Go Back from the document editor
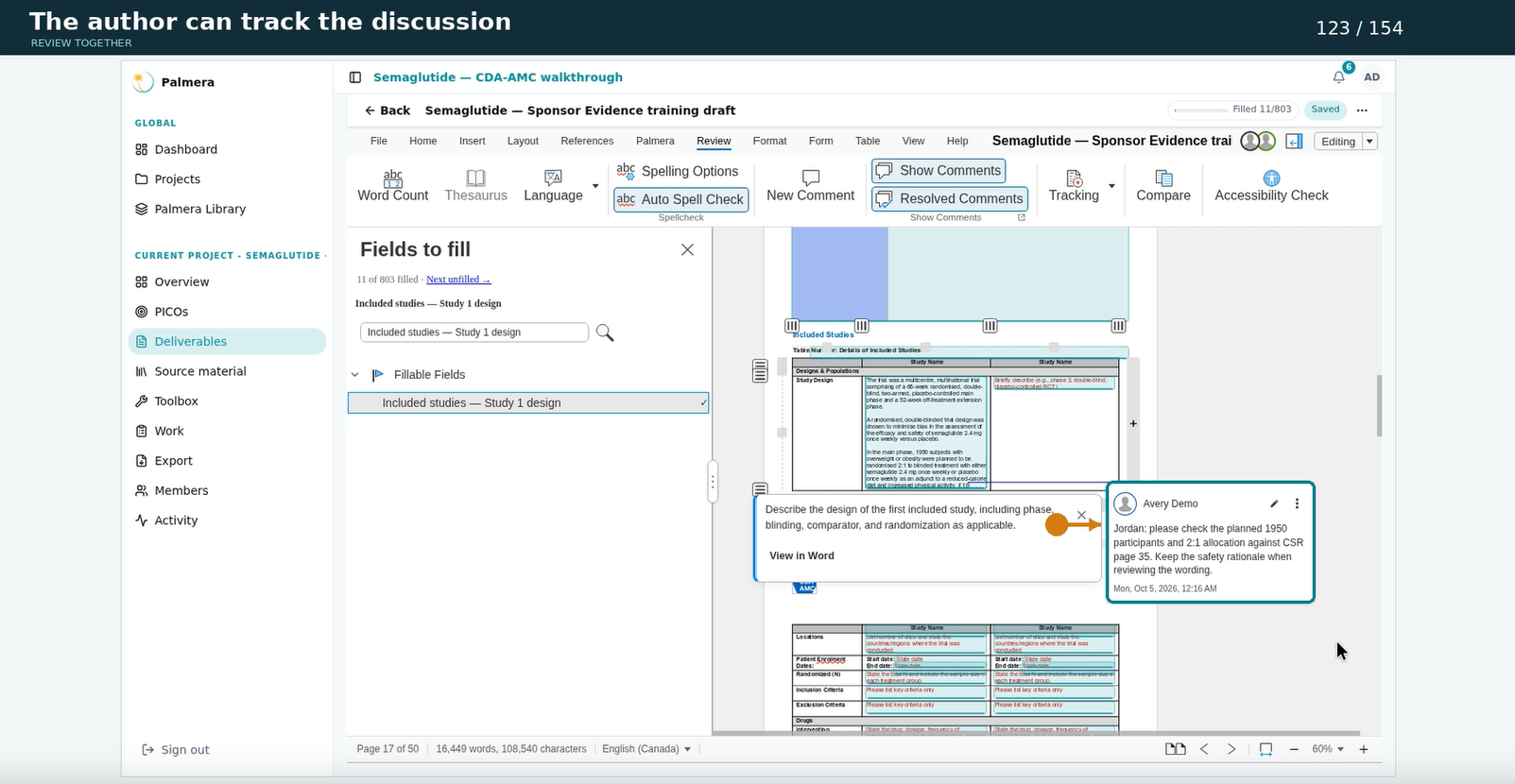Viewport: 1515px width, 784px height. pyautogui.click(x=387, y=111)
